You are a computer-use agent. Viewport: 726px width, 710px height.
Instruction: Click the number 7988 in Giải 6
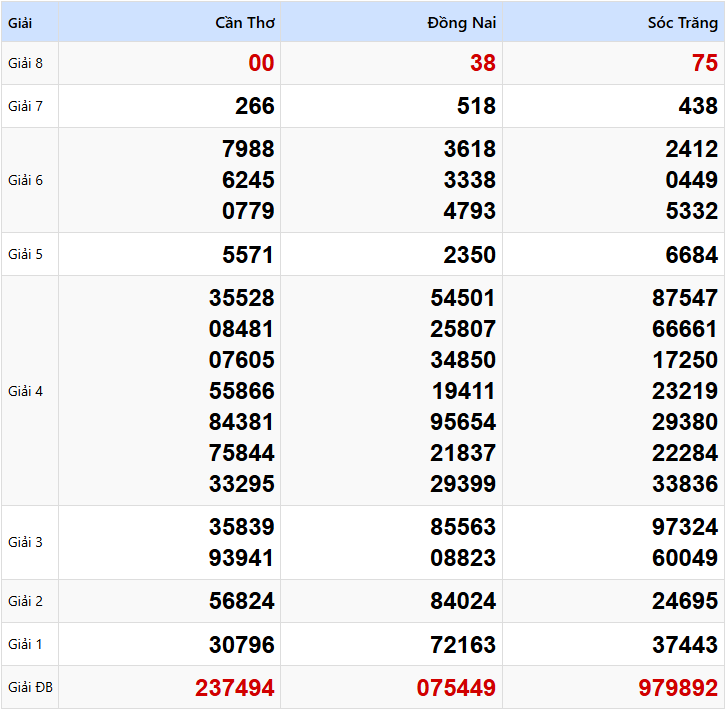click(x=248, y=149)
